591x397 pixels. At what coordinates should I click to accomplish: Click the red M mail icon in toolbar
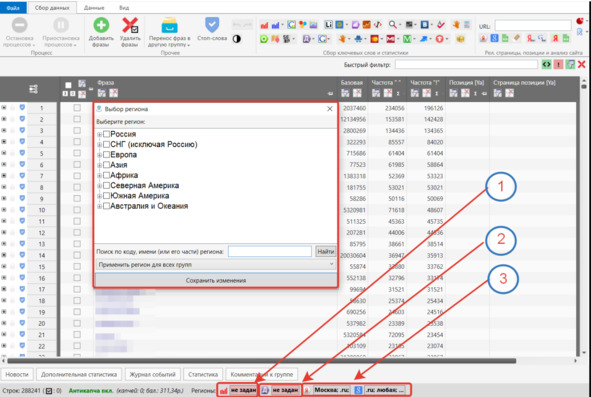(390, 39)
